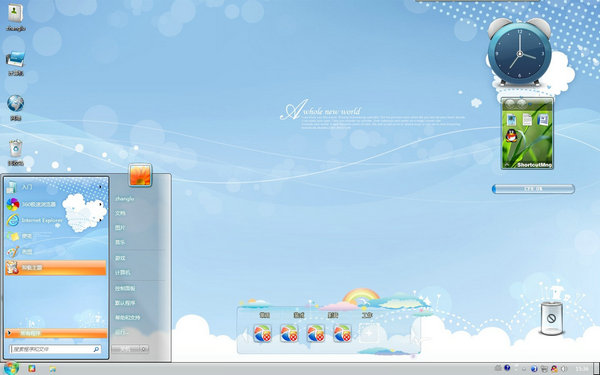Image resolution: width=600 pixels, height=375 pixels.
Task: Click the trash can gadget with prohibition sign
Action: (551, 318)
